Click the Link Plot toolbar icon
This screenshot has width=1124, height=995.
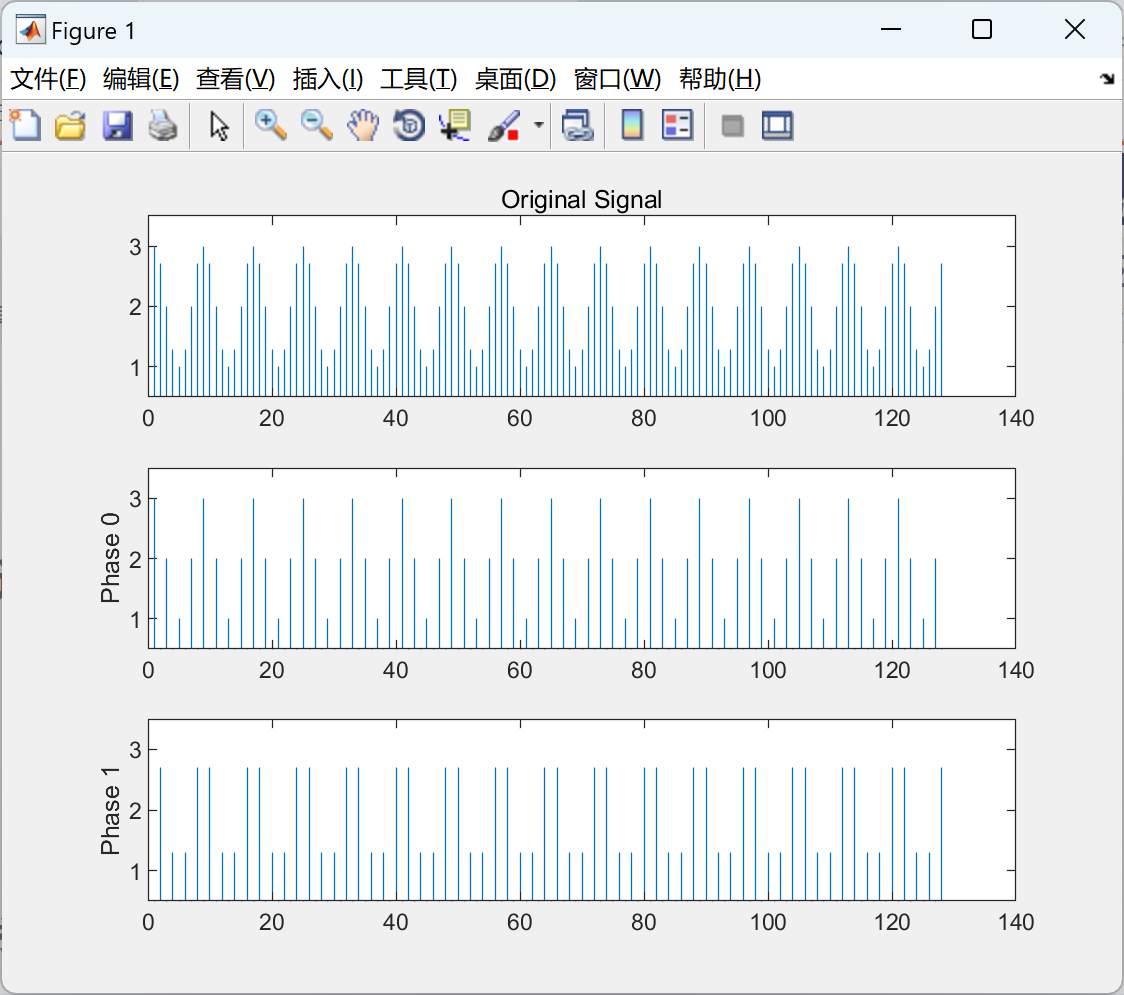(x=578, y=125)
